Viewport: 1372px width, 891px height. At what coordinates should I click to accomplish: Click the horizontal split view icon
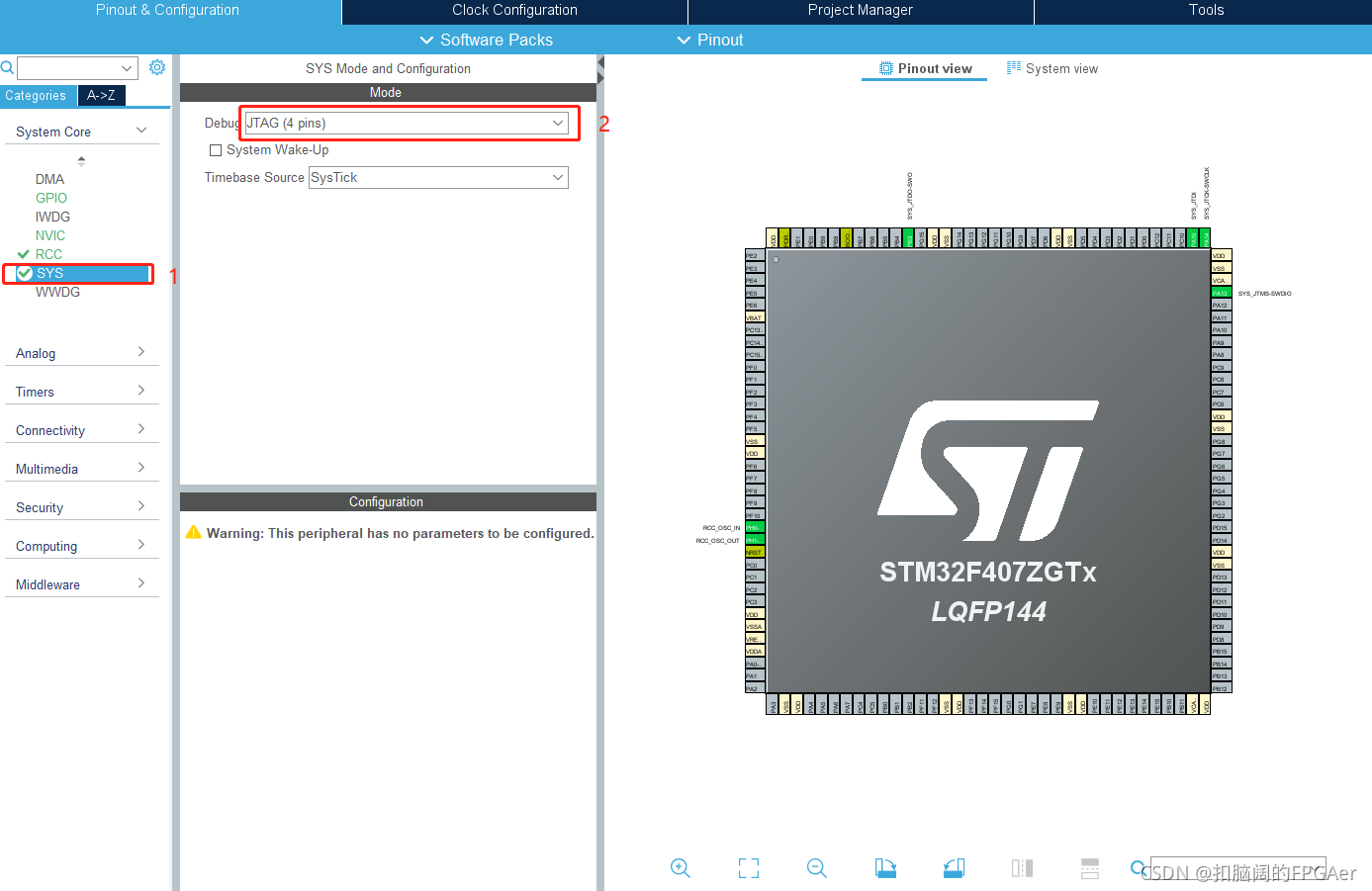pyautogui.click(x=1090, y=868)
